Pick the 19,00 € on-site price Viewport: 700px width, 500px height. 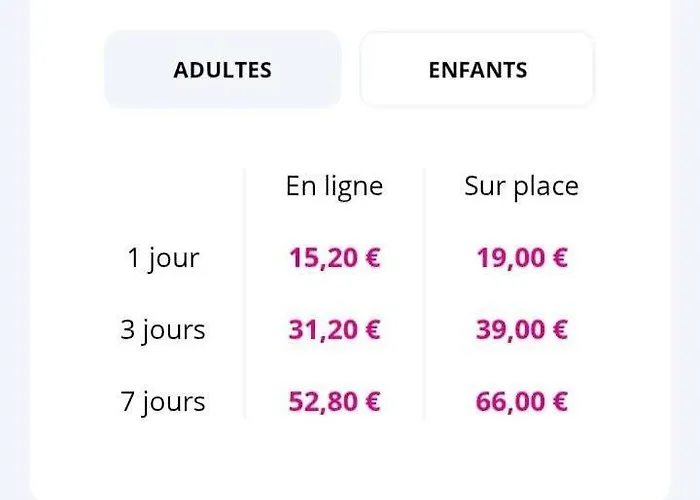pyautogui.click(x=521, y=258)
